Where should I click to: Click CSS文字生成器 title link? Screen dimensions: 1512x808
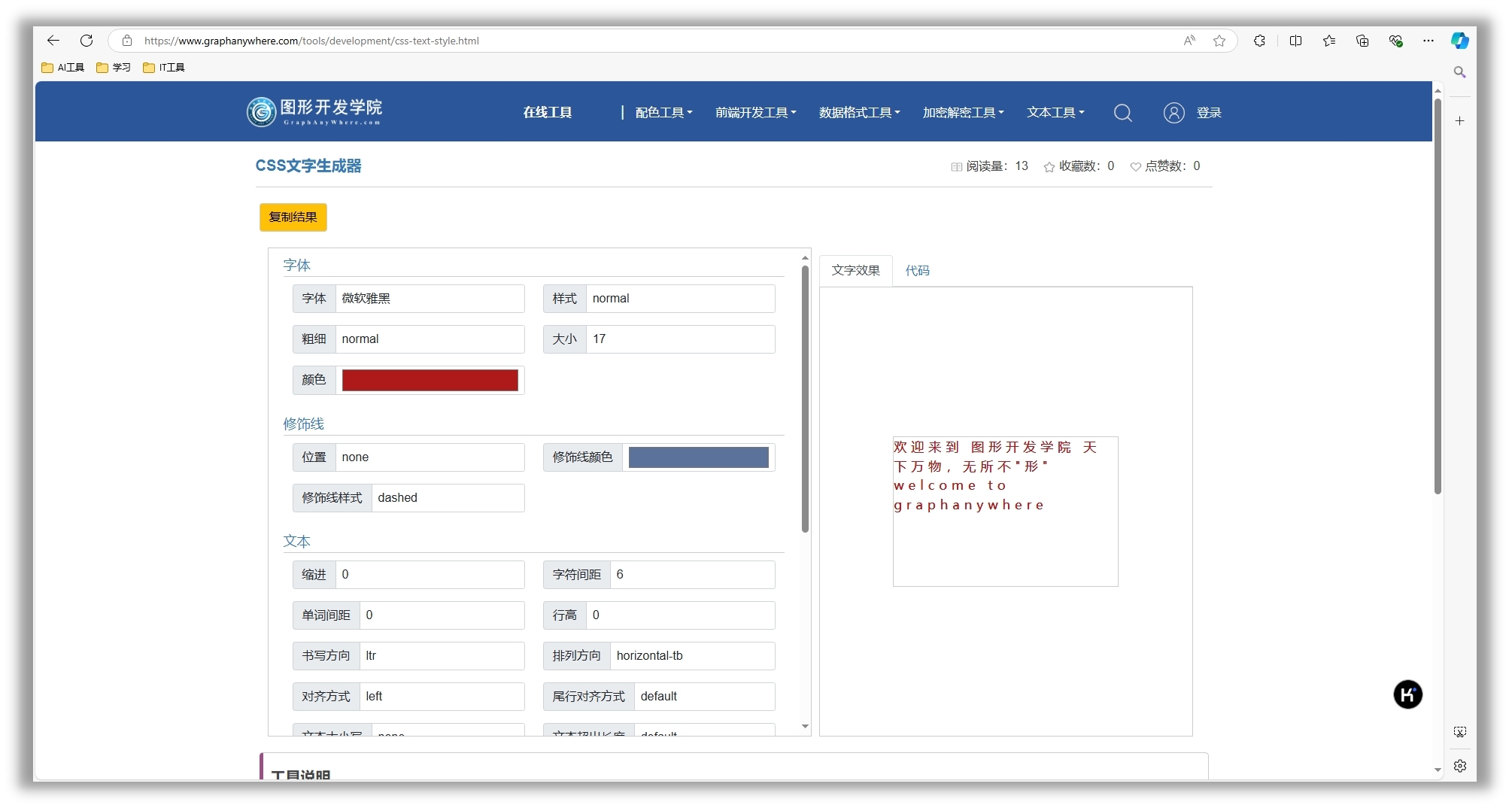[308, 166]
